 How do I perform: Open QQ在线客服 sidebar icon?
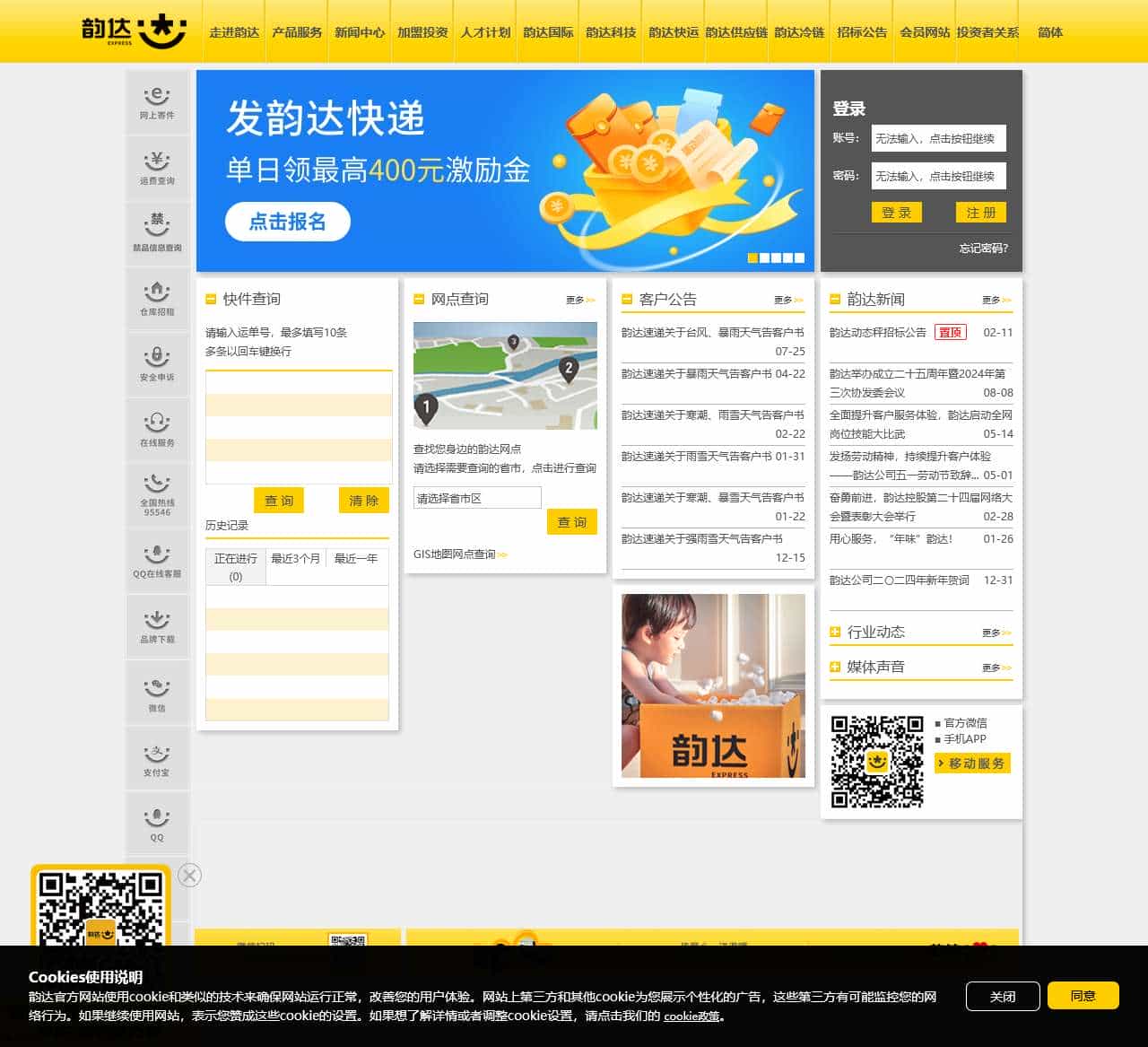(x=157, y=561)
